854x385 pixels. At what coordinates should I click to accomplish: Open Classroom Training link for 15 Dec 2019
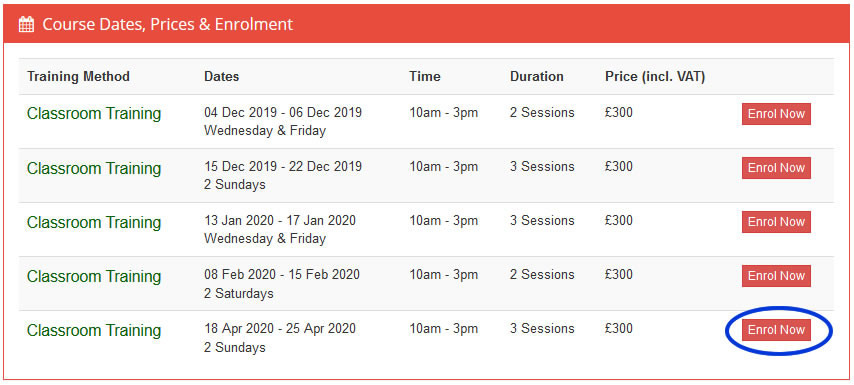(94, 168)
